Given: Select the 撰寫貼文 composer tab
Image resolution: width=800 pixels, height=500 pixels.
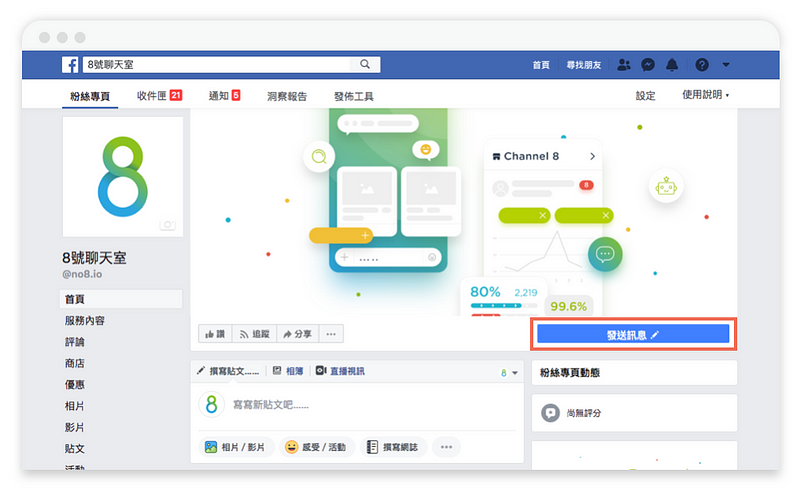Looking at the screenshot, I should (228, 371).
